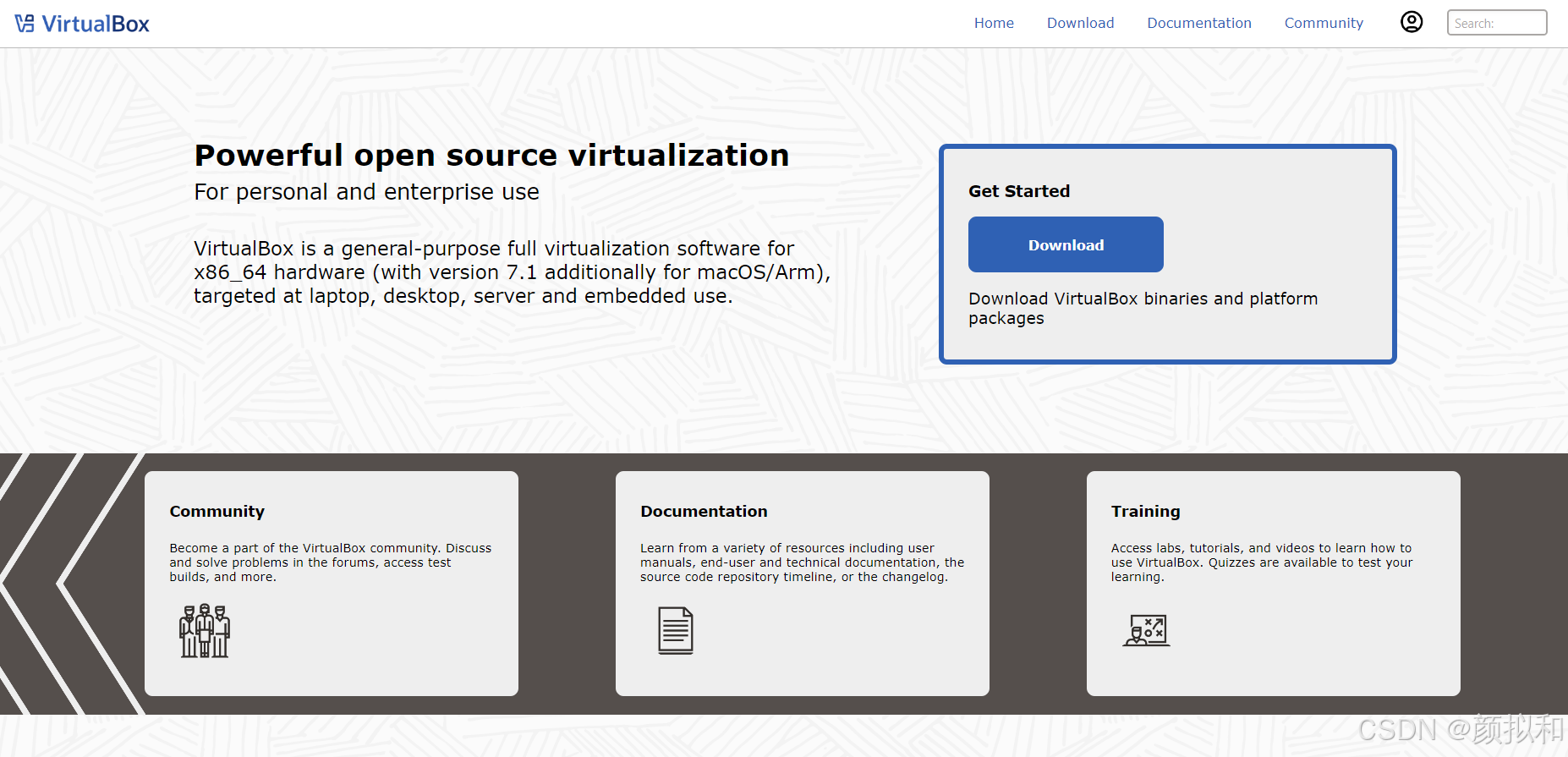
Task: Open Documentation in top navigation
Action: point(1199,23)
